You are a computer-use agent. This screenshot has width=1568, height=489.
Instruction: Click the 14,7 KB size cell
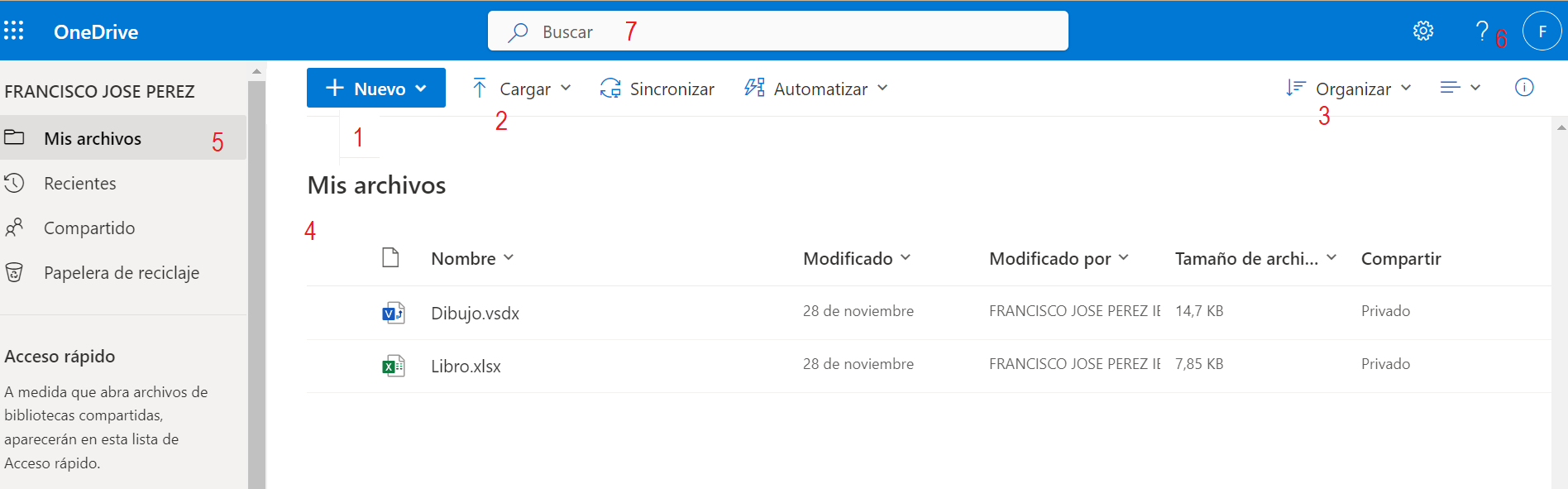point(1199,311)
